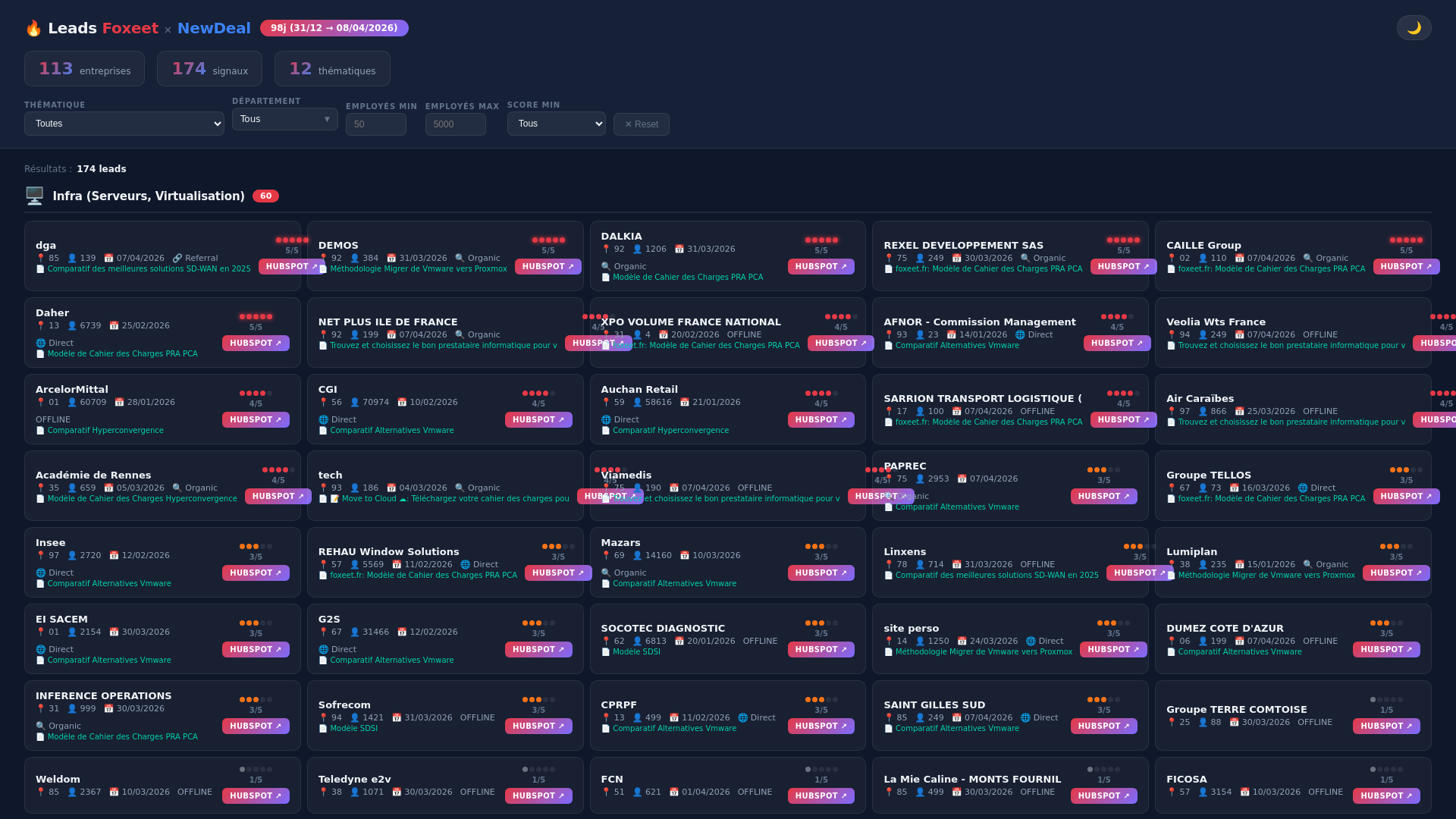
Task: Open HubSpot for EI SACEM
Action: [x=256, y=650]
